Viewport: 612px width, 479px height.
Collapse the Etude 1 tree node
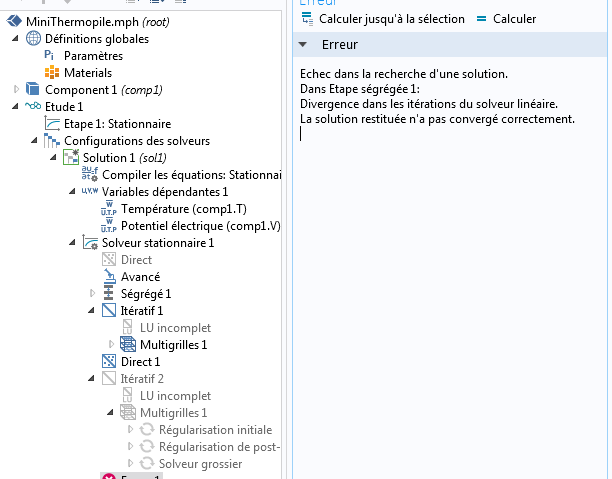click(16, 107)
